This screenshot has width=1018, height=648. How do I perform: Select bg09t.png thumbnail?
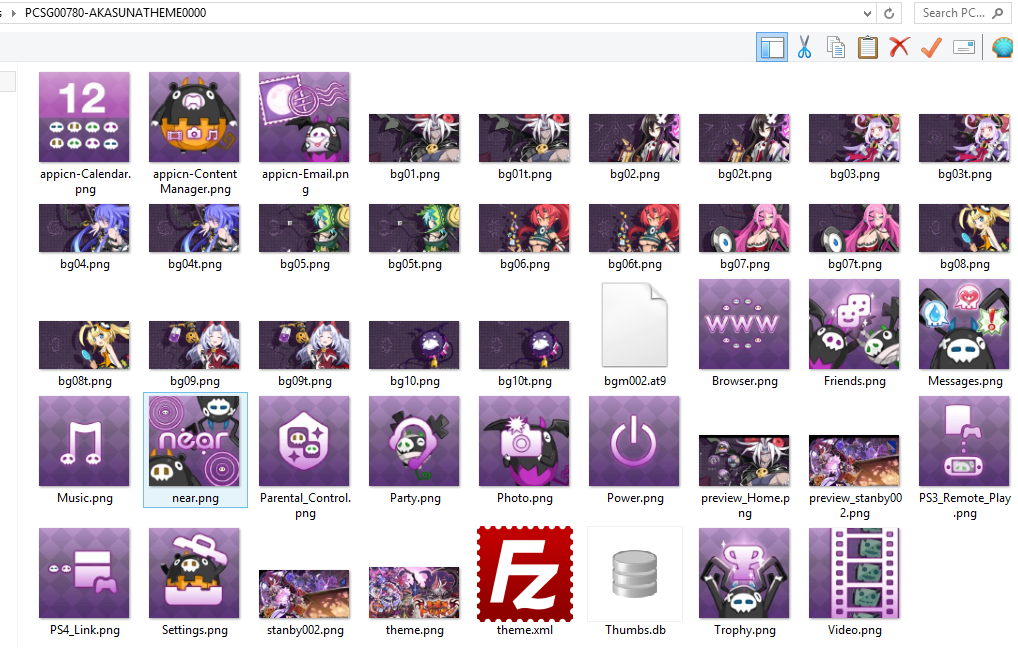(304, 345)
